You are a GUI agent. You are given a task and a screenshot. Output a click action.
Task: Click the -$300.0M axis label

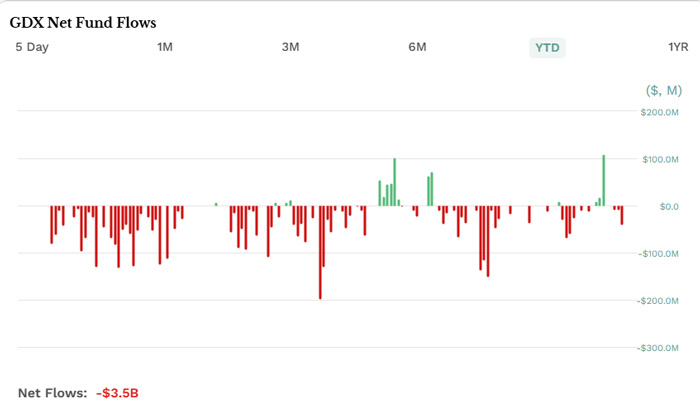(x=659, y=348)
